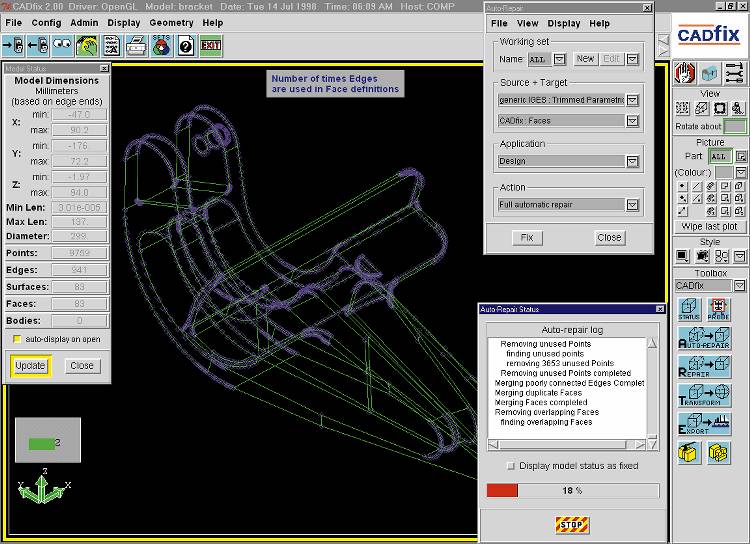Click the red stop-hand icon in right panel

point(685,73)
